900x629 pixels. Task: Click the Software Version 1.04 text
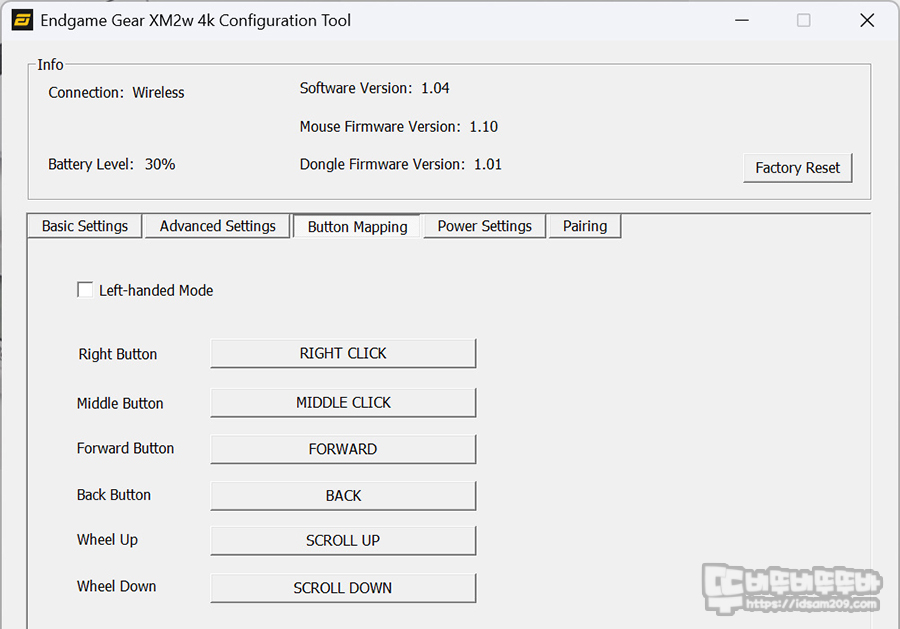(x=374, y=88)
